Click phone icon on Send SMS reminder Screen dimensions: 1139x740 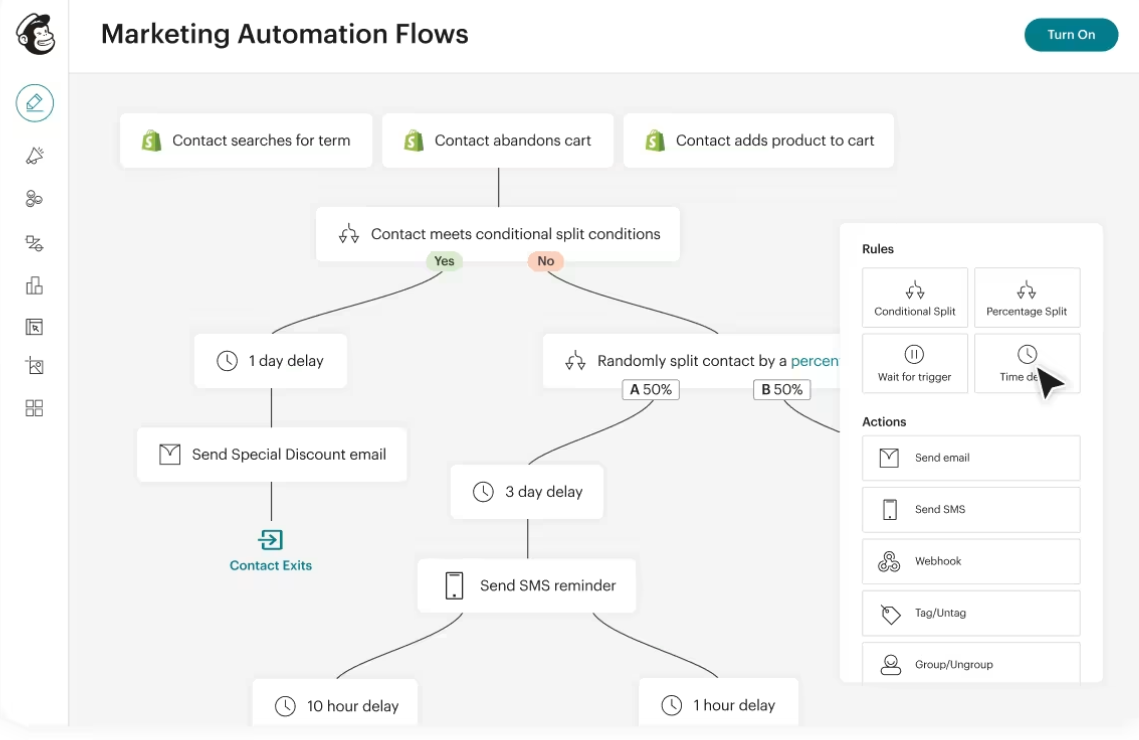(454, 586)
